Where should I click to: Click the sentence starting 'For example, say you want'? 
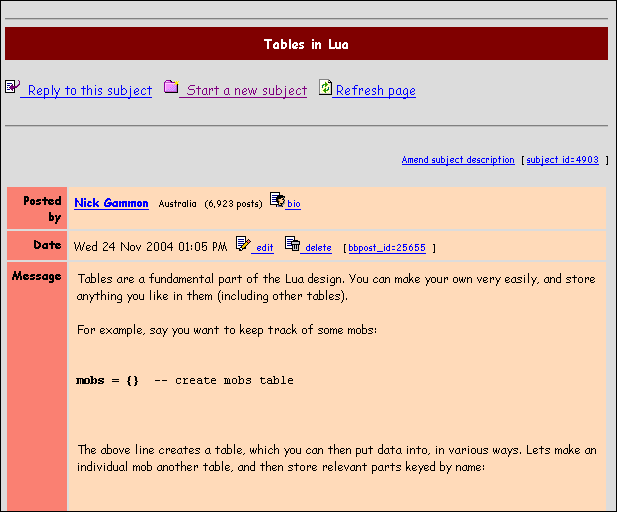[227, 330]
